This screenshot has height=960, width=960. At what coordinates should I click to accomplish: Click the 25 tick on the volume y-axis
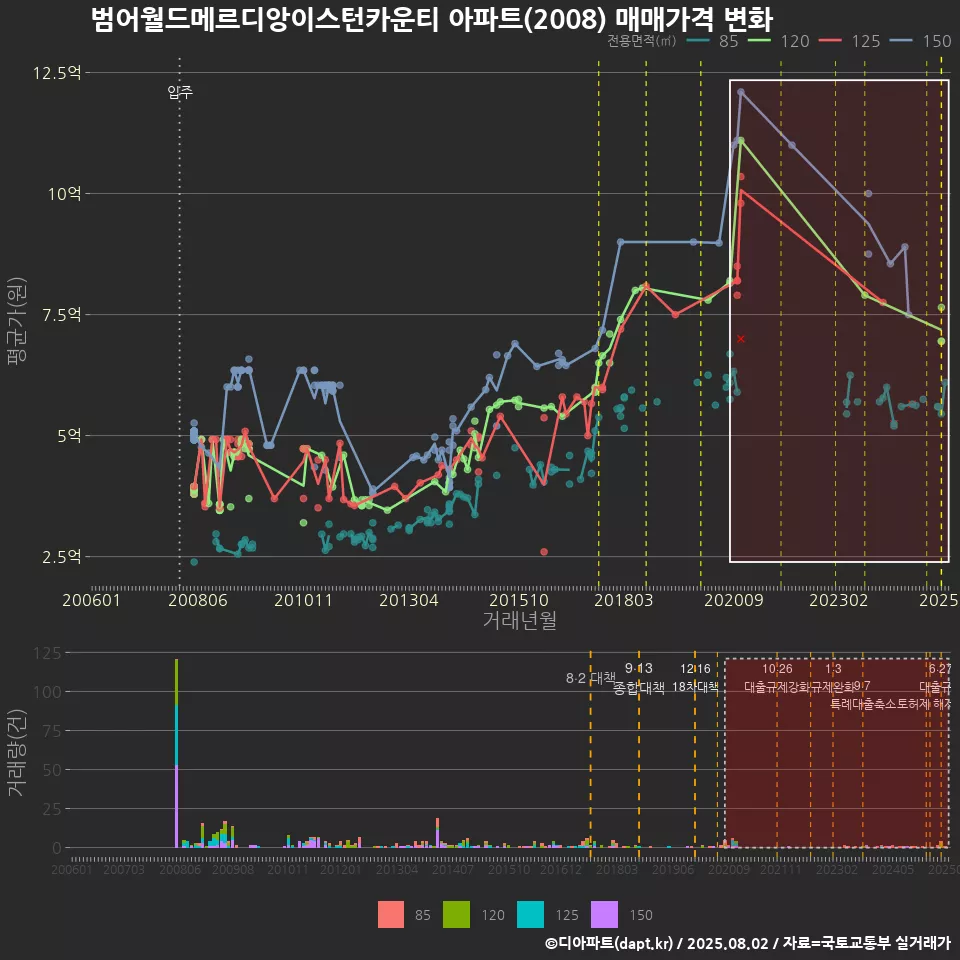pyautogui.click(x=52, y=809)
